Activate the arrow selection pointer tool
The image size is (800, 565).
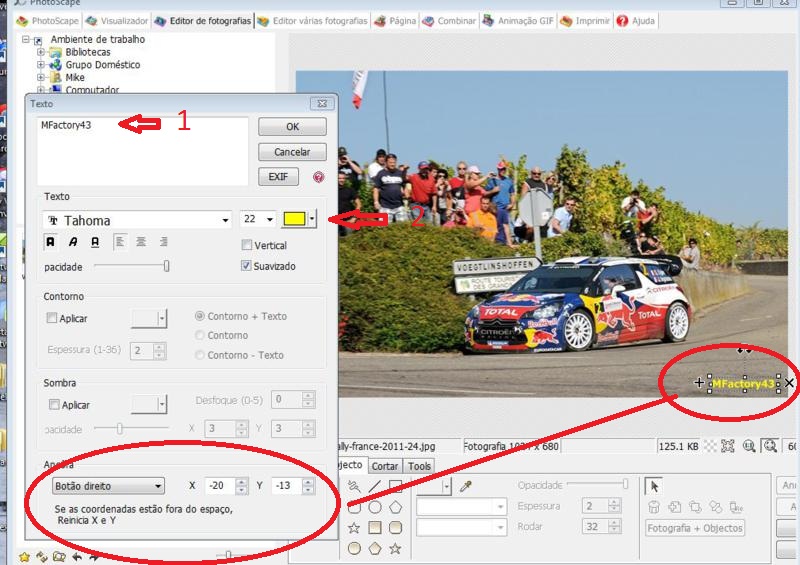tap(654, 486)
